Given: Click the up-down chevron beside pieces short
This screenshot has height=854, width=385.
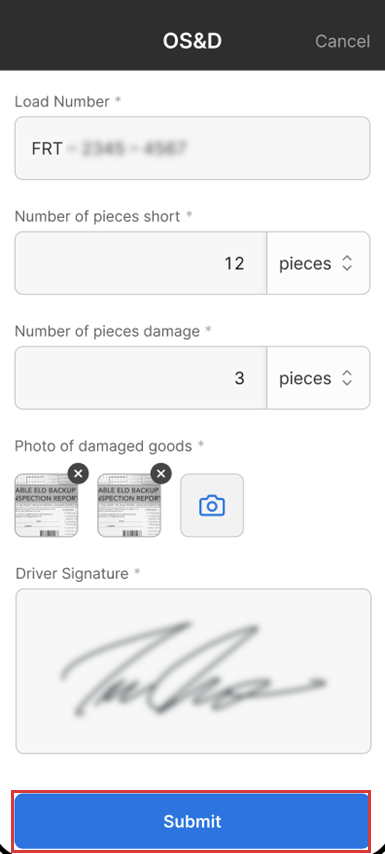Looking at the screenshot, I should point(347,264).
